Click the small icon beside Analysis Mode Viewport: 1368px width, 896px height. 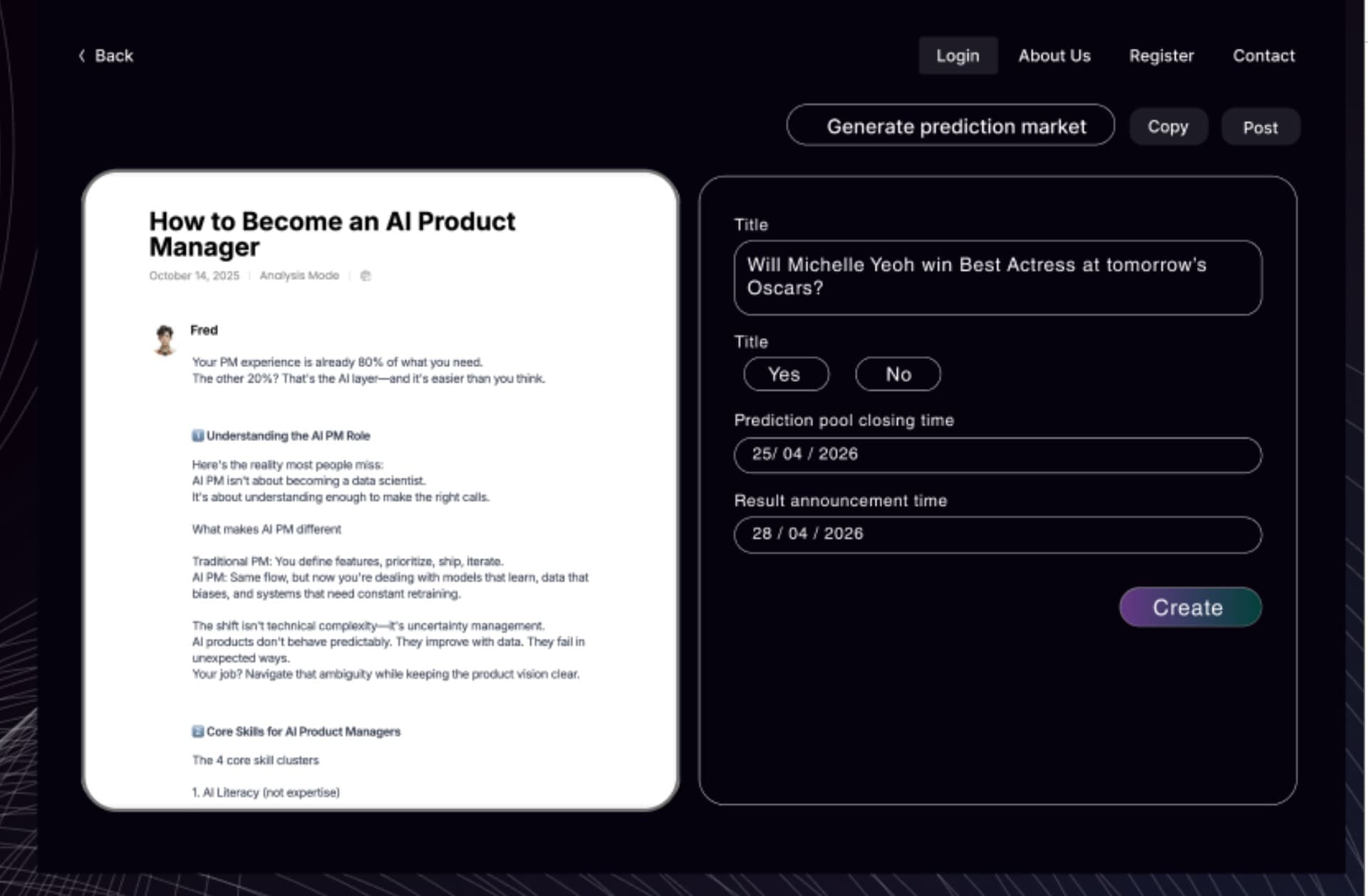point(366,276)
